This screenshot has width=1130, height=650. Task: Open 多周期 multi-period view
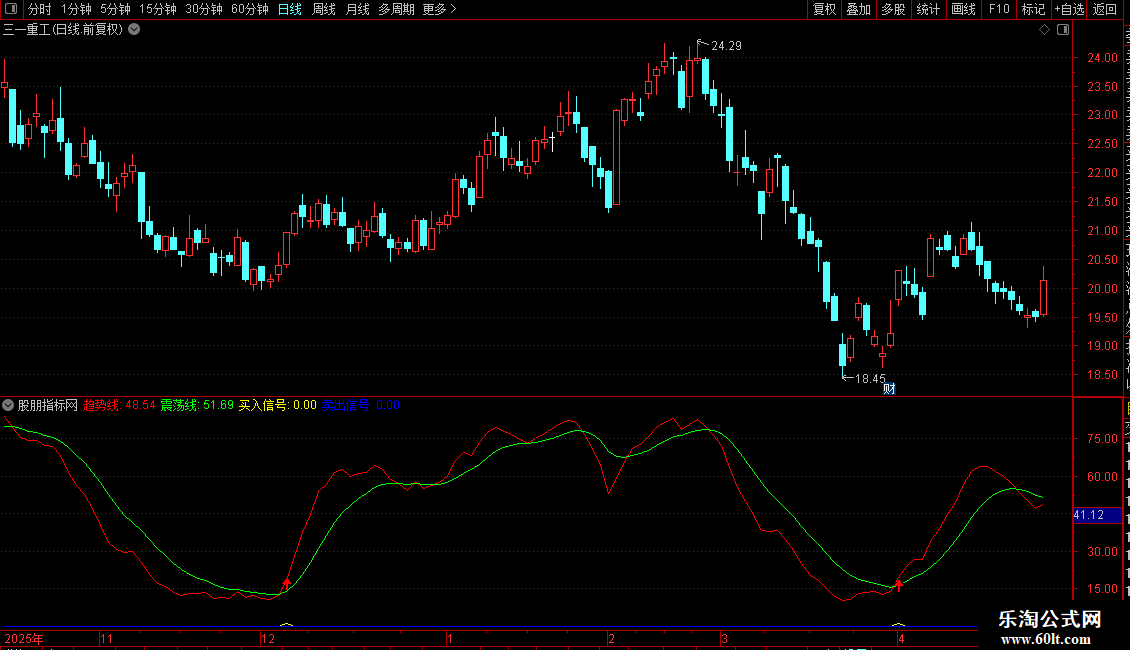click(x=396, y=9)
